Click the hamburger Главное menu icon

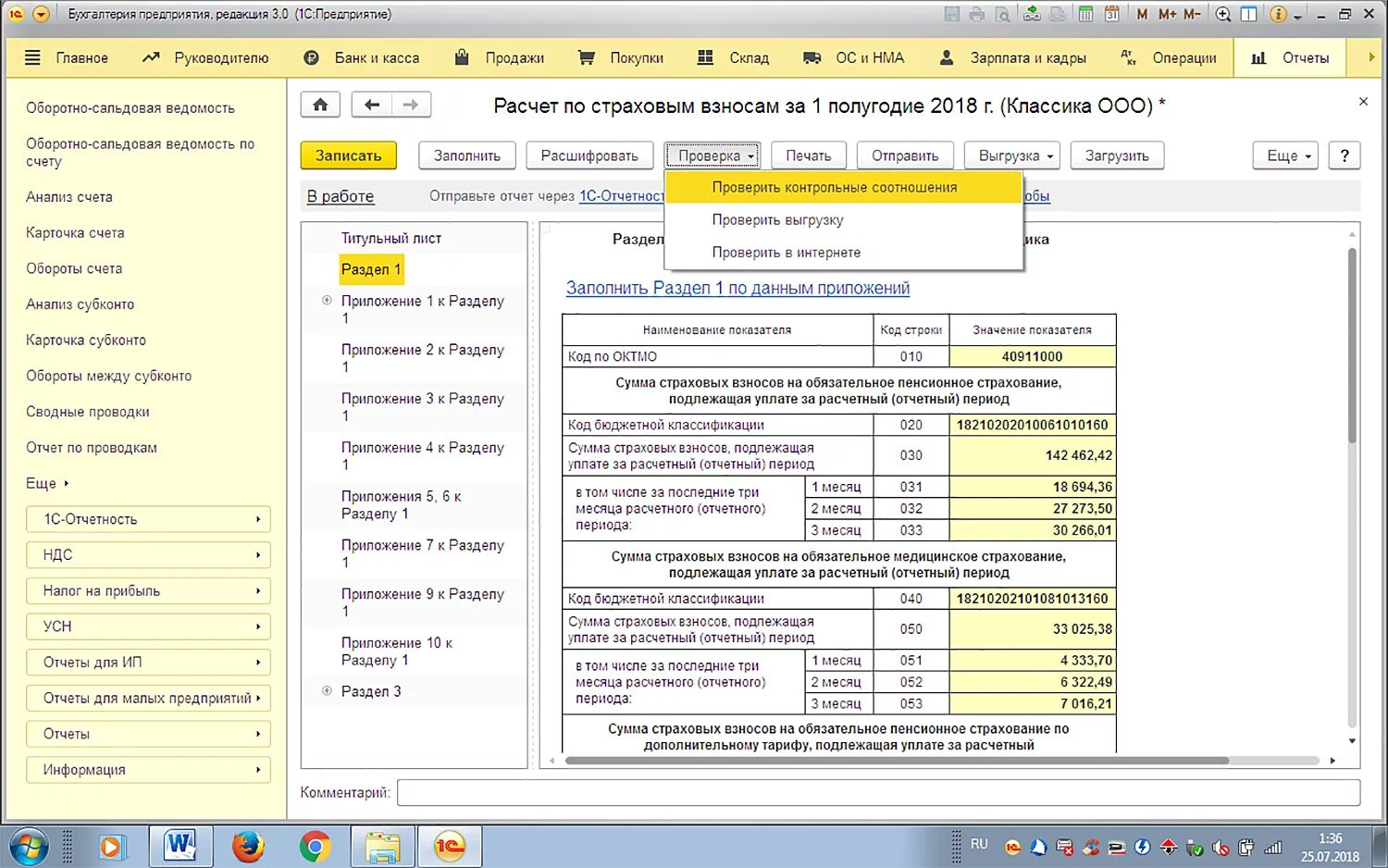(32, 57)
